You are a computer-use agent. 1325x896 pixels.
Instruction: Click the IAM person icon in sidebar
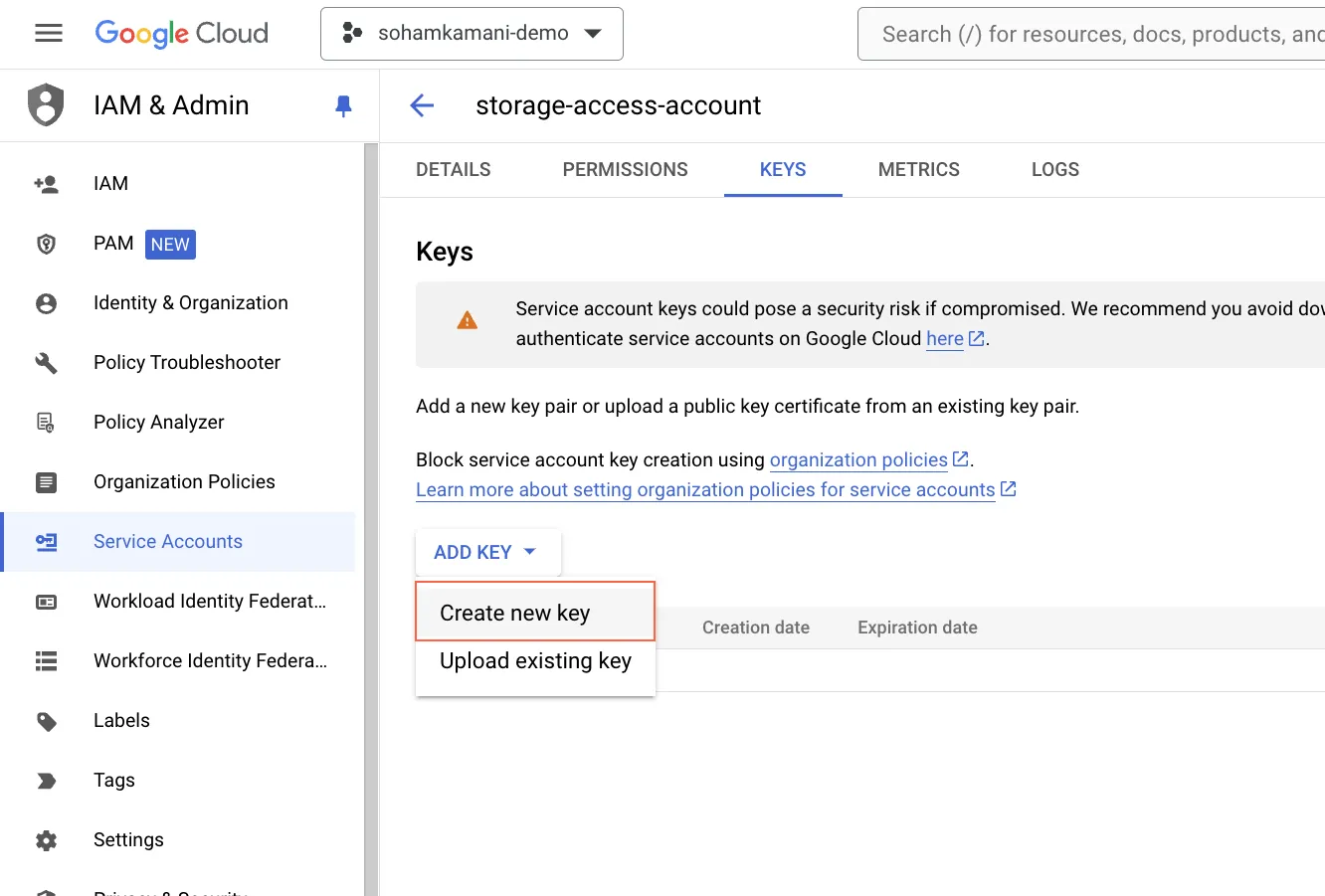[46, 183]
